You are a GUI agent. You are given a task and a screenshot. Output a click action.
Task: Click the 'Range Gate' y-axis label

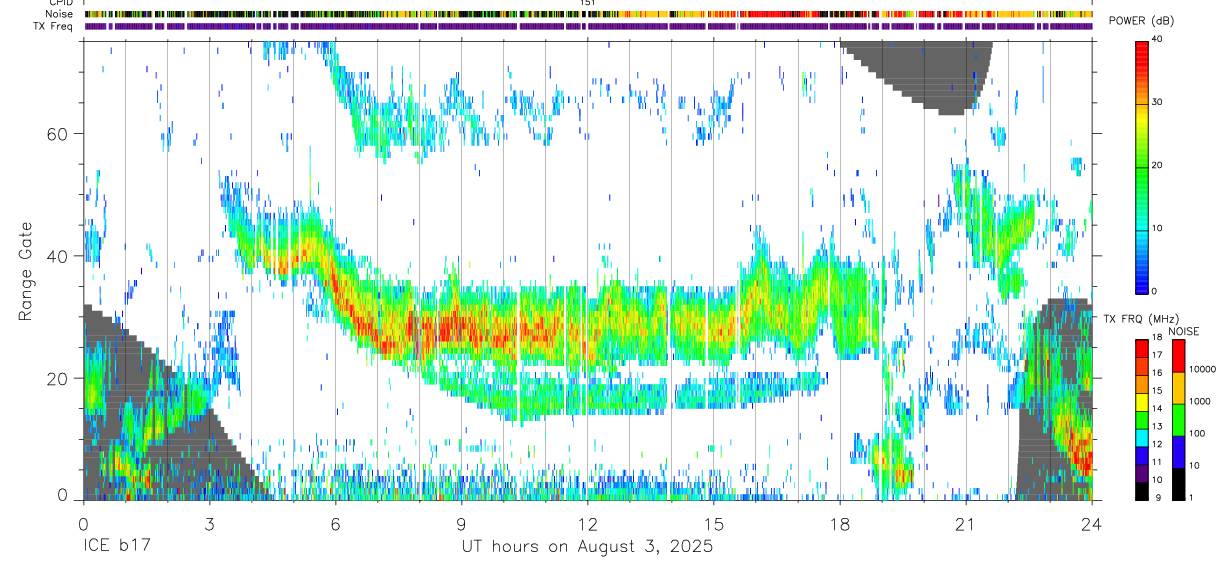(x=25, y=271)
